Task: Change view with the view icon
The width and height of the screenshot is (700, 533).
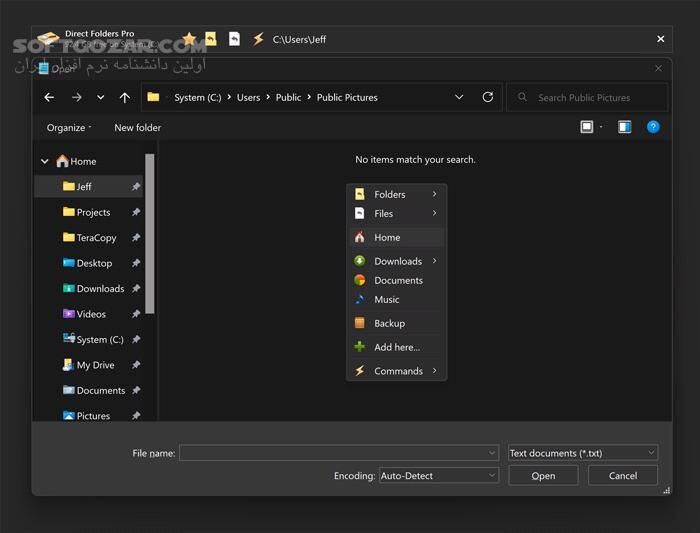Action: coord(587,127)
